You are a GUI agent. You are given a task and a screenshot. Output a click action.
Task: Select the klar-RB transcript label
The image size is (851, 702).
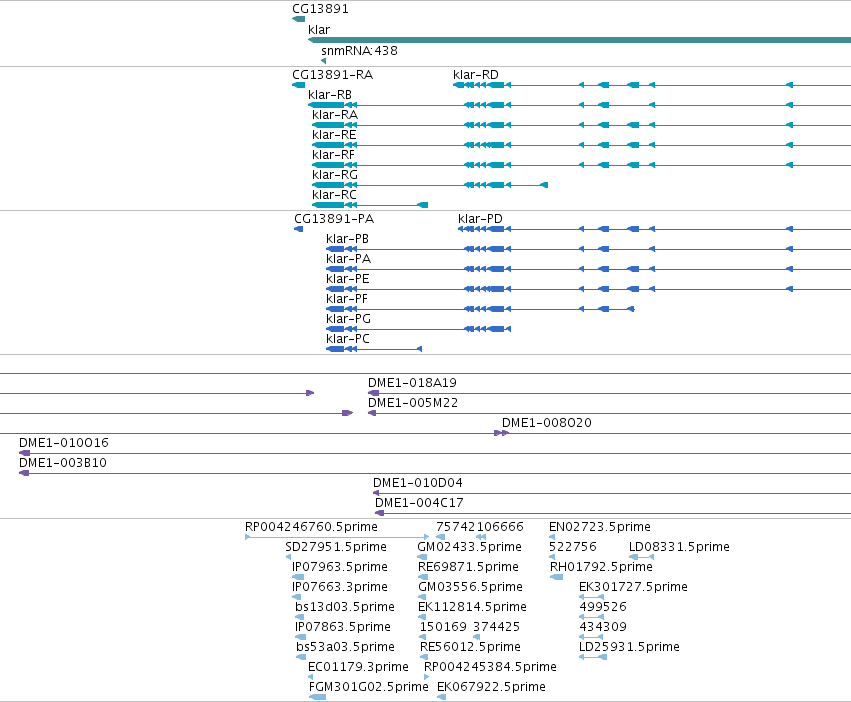[x=330, y=95]
